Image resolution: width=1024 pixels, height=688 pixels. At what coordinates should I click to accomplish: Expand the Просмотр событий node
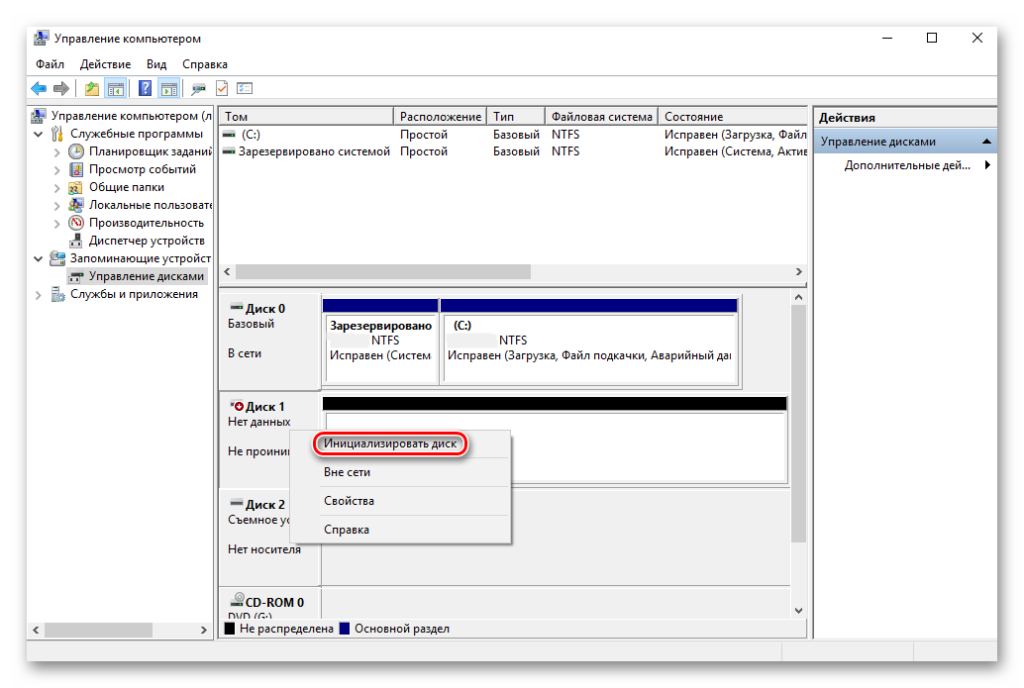pos(57,170)
